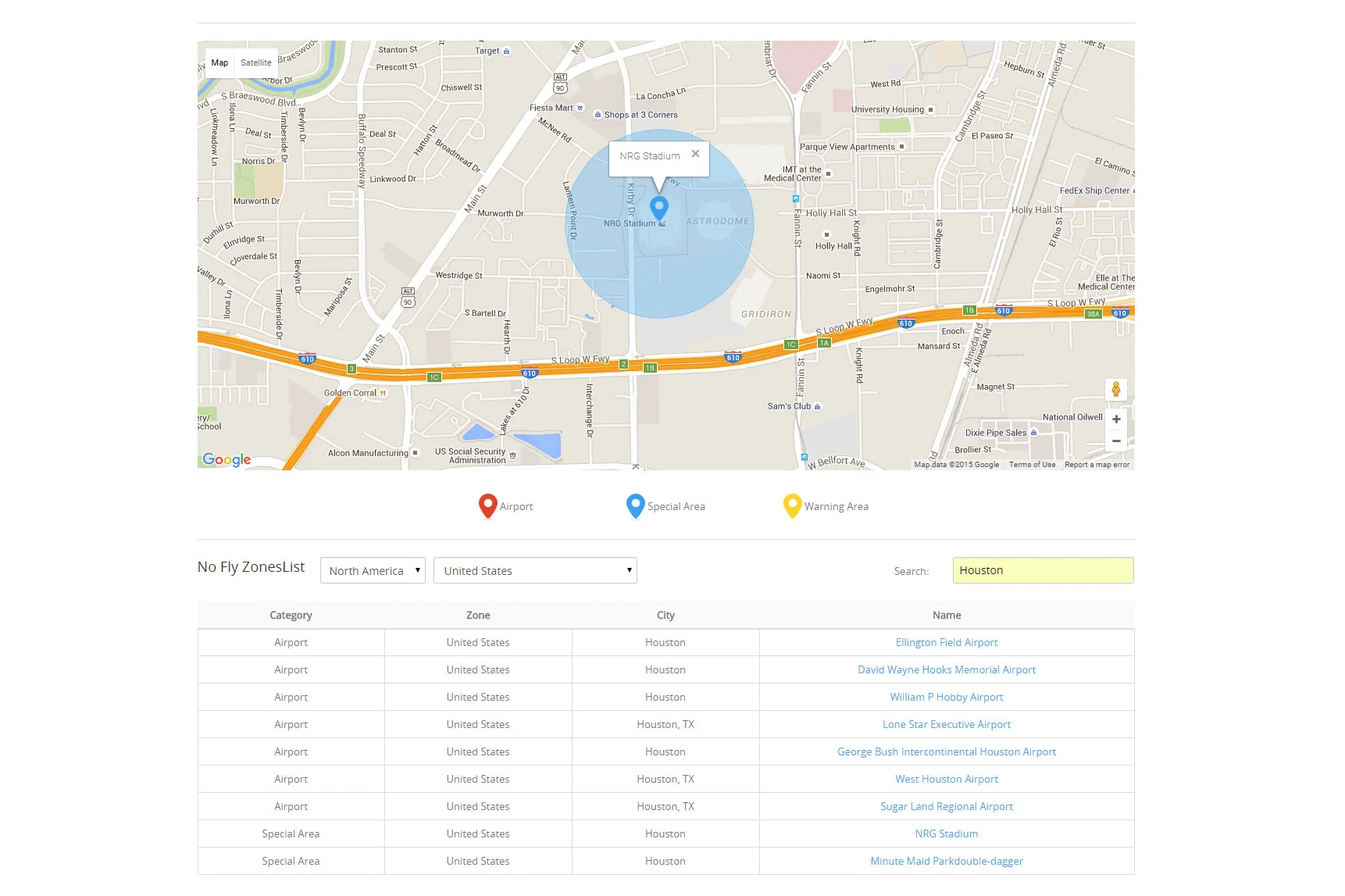
Task: Click the US Social Security Administration marker
Action: click(512, 455)
